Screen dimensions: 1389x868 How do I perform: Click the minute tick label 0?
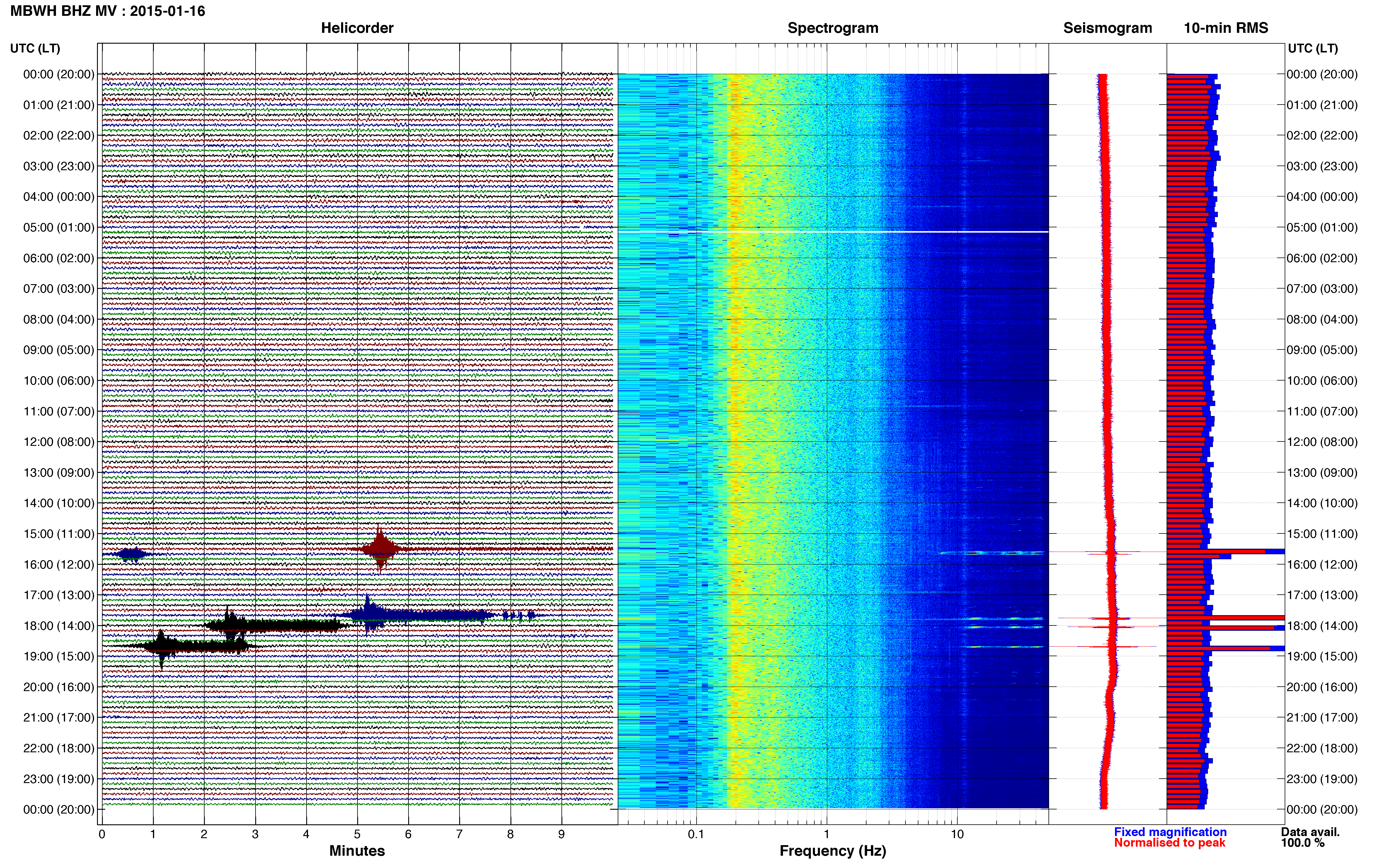[x=102, y=835]
